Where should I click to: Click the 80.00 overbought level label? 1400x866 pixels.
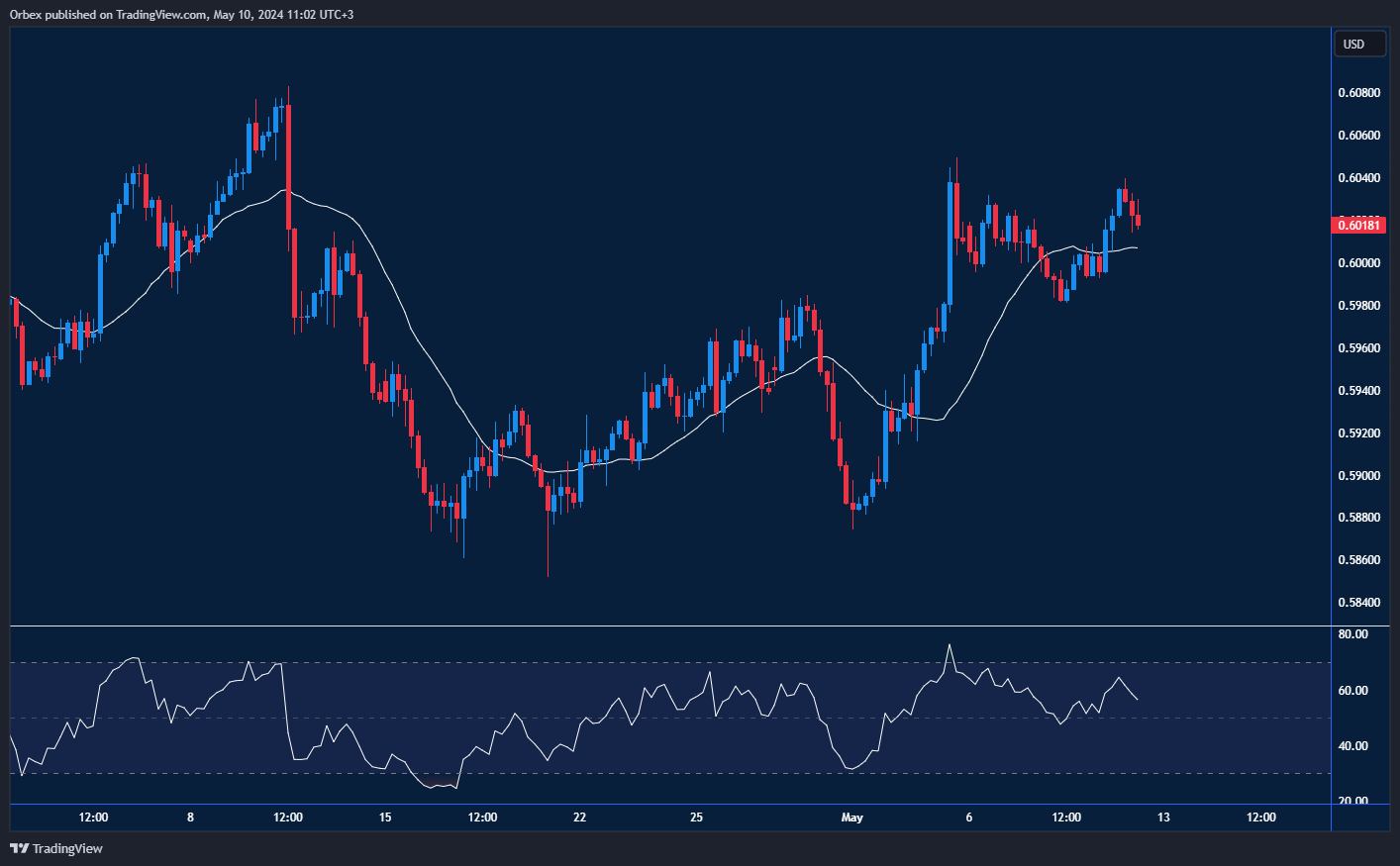pyautogui.click(x=1352, y=632)
